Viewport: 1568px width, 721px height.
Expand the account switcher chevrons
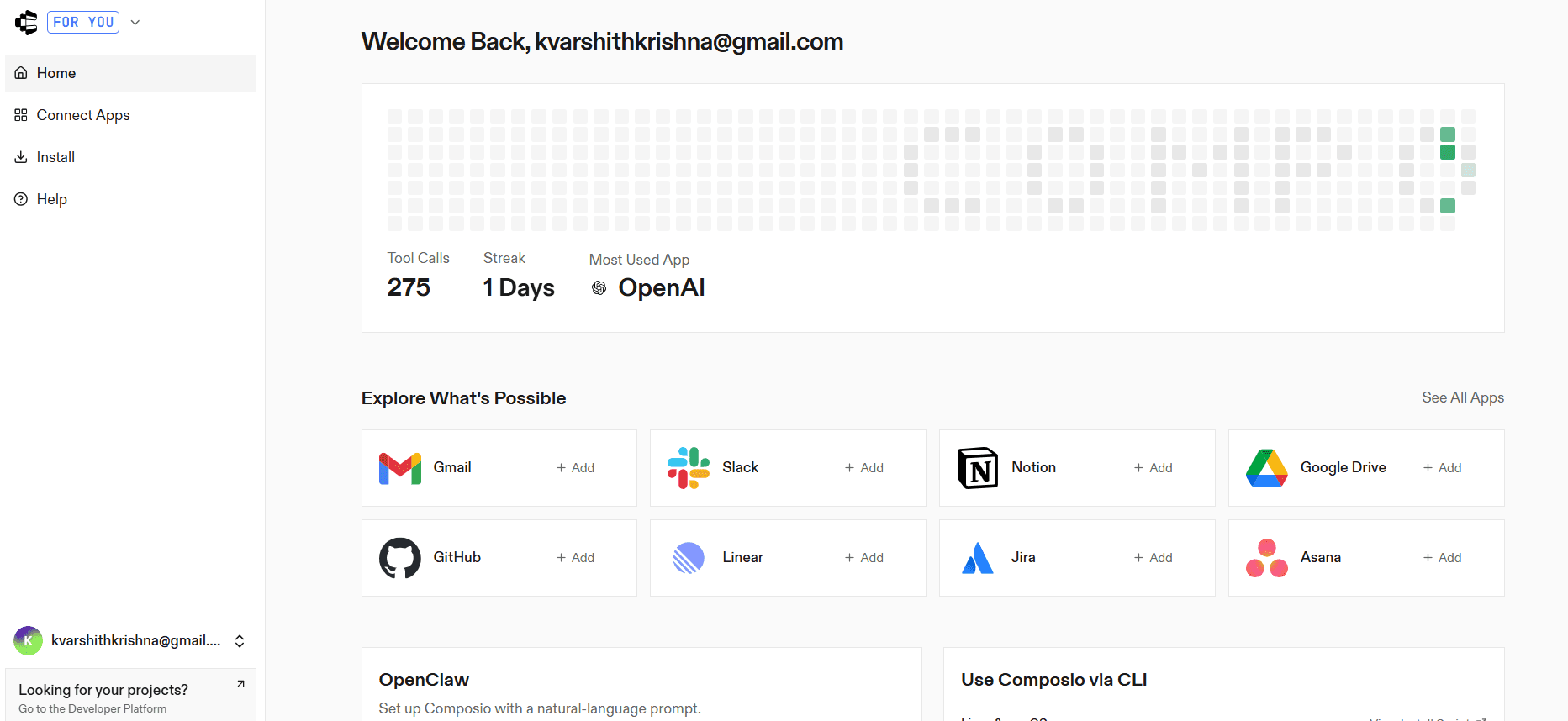tap(240, 641)
